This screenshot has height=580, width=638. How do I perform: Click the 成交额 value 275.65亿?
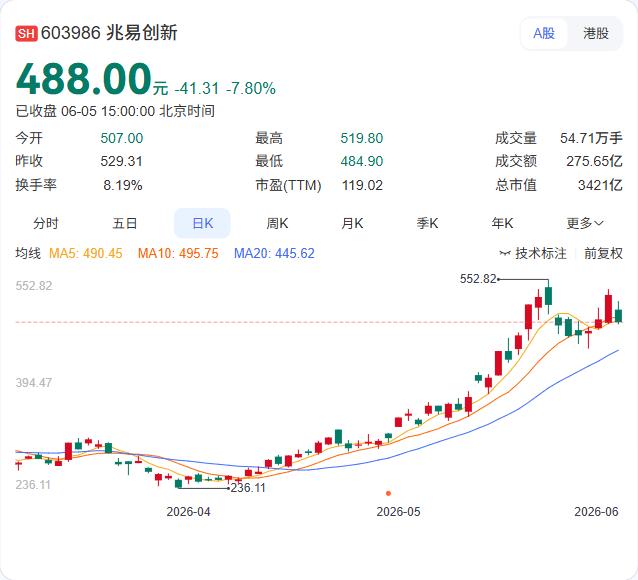coord(594,161)
